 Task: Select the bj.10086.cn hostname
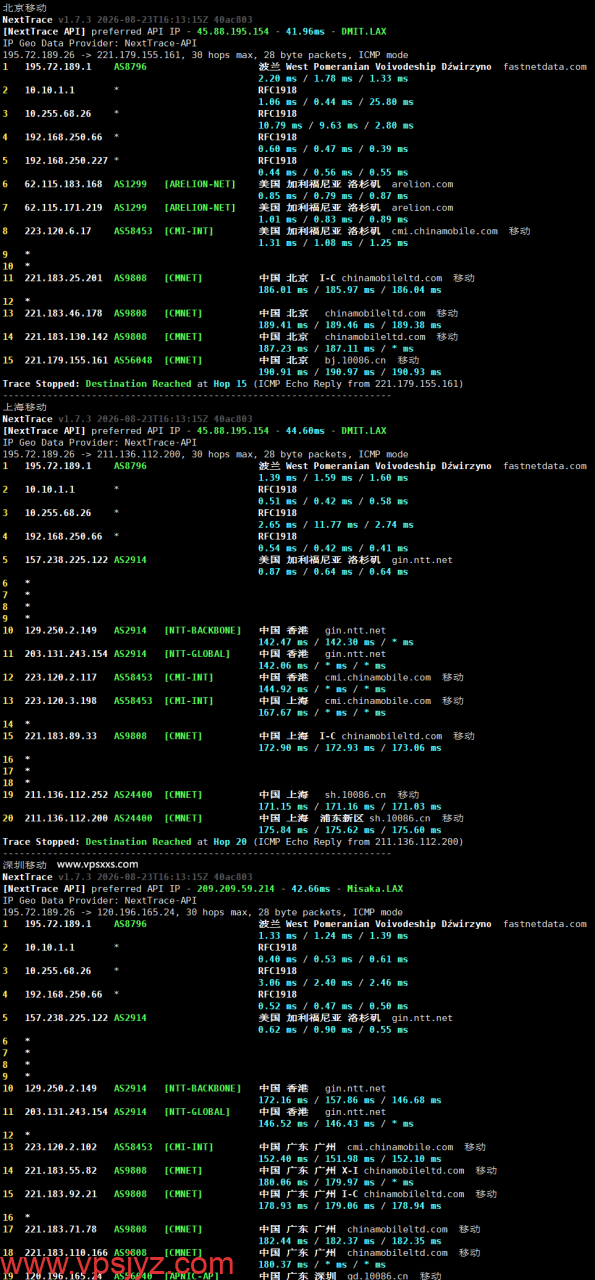355,360
